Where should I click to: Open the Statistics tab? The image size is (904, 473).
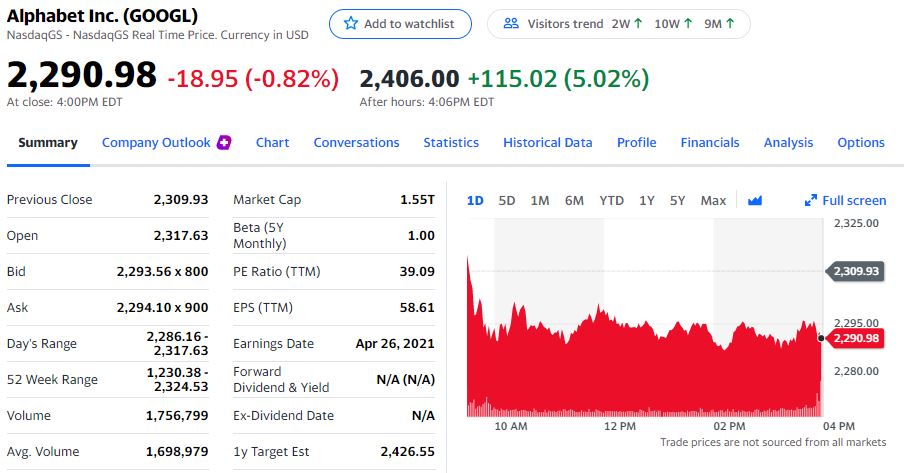coord(451,143)
